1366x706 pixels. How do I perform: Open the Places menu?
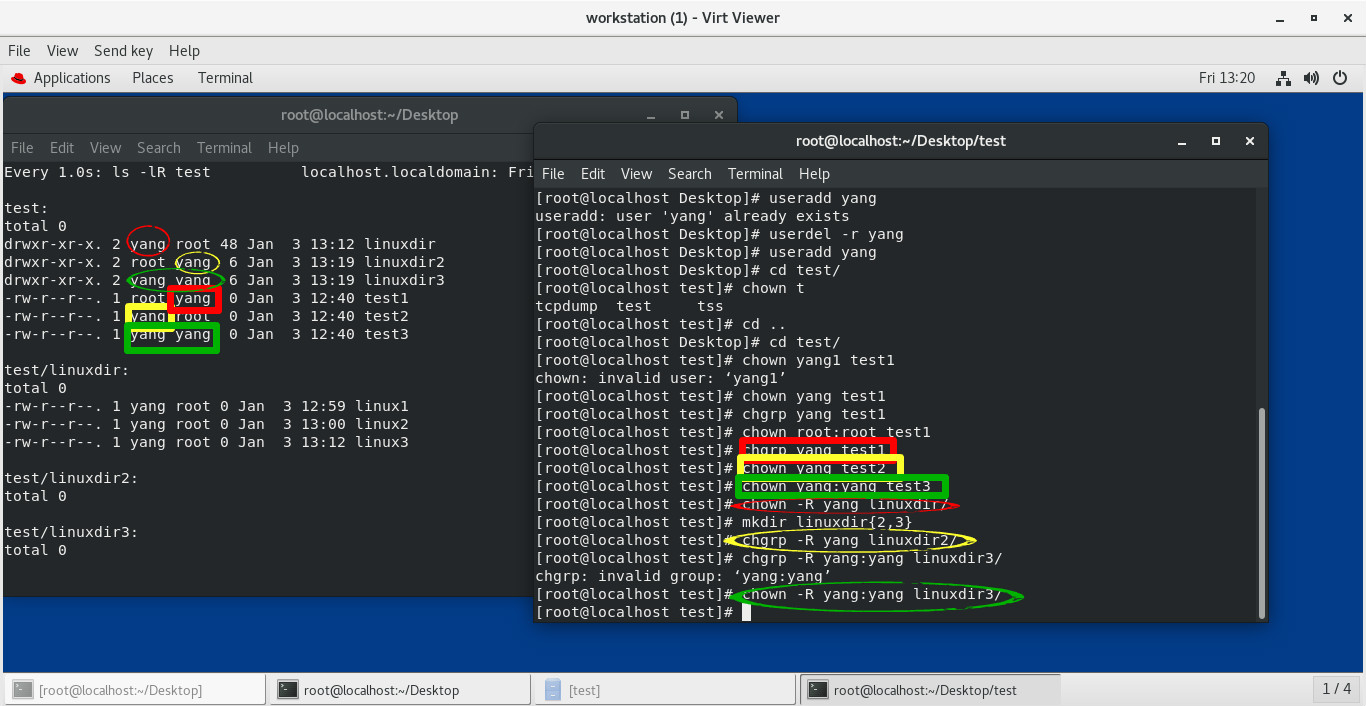pos(153,78)
